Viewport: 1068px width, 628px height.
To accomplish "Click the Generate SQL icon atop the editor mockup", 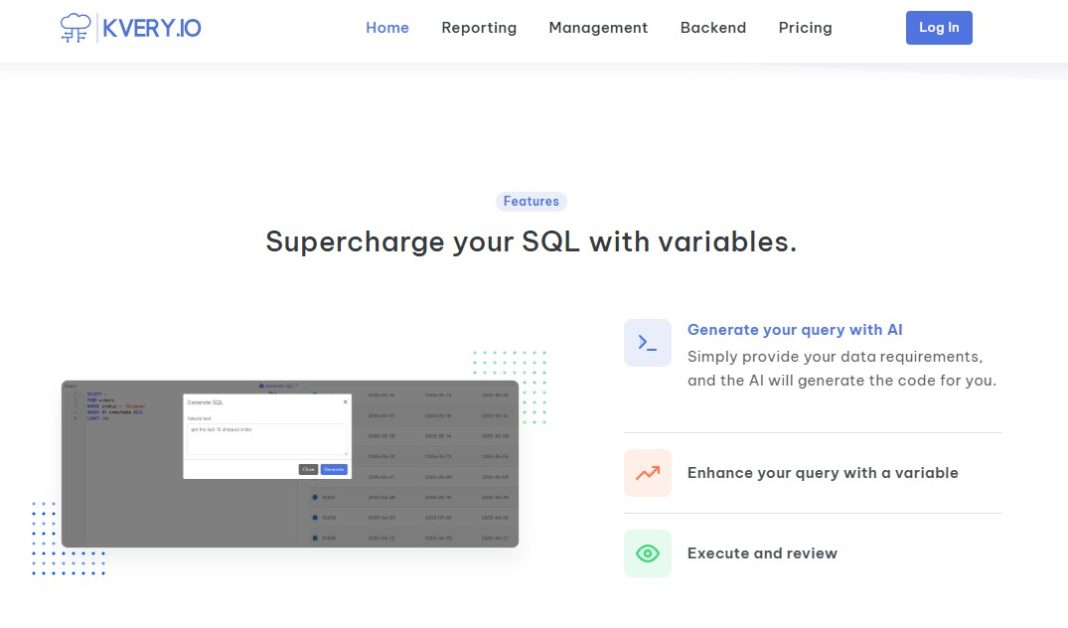I will [262, 386].
